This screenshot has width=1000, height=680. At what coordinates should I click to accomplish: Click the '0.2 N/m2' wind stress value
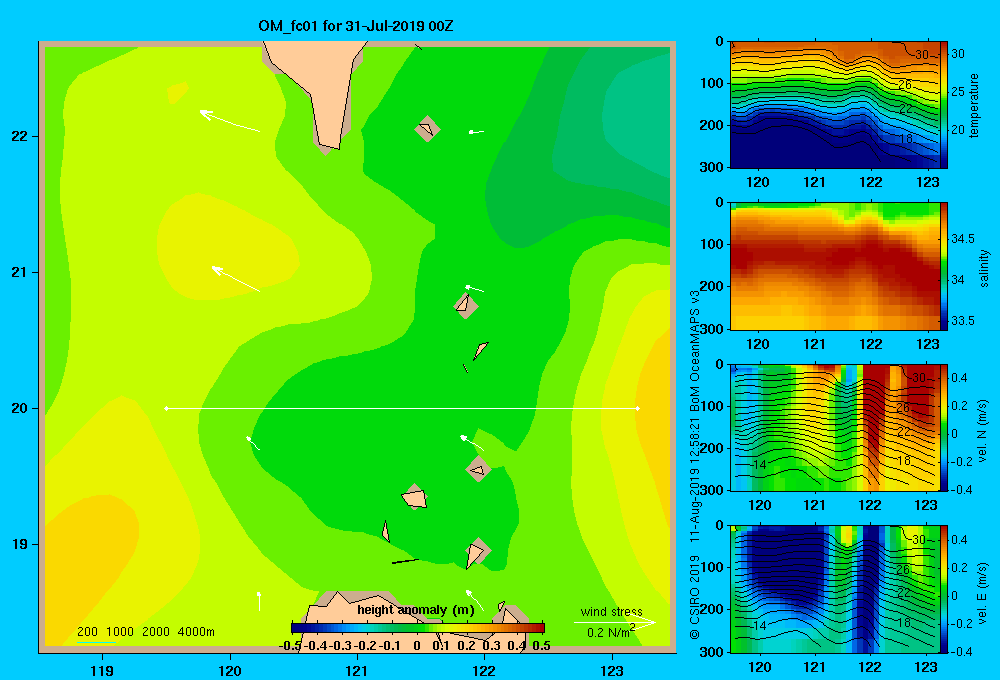[611, 632]
